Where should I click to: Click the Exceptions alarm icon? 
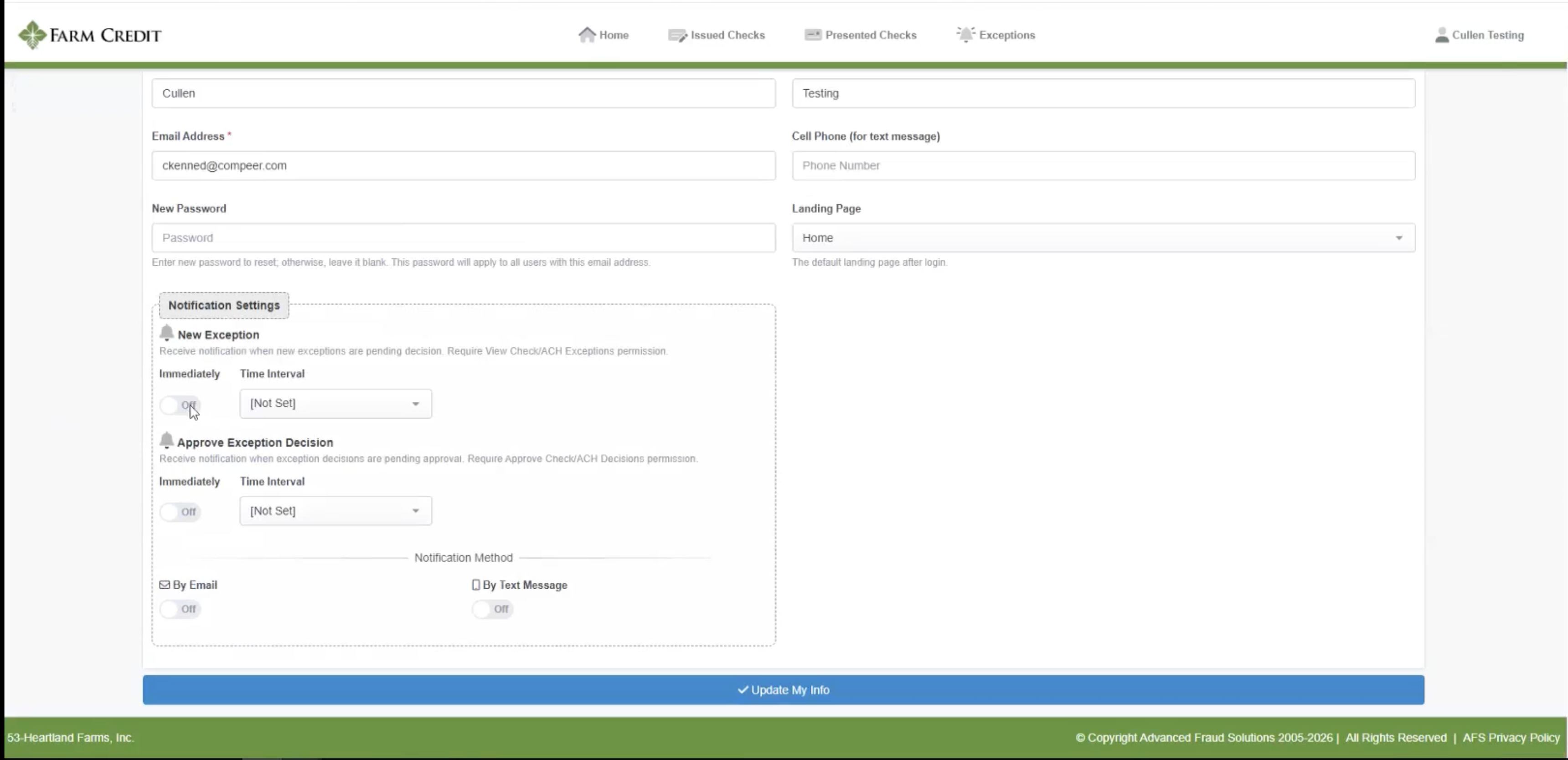(x=965, y=34)
